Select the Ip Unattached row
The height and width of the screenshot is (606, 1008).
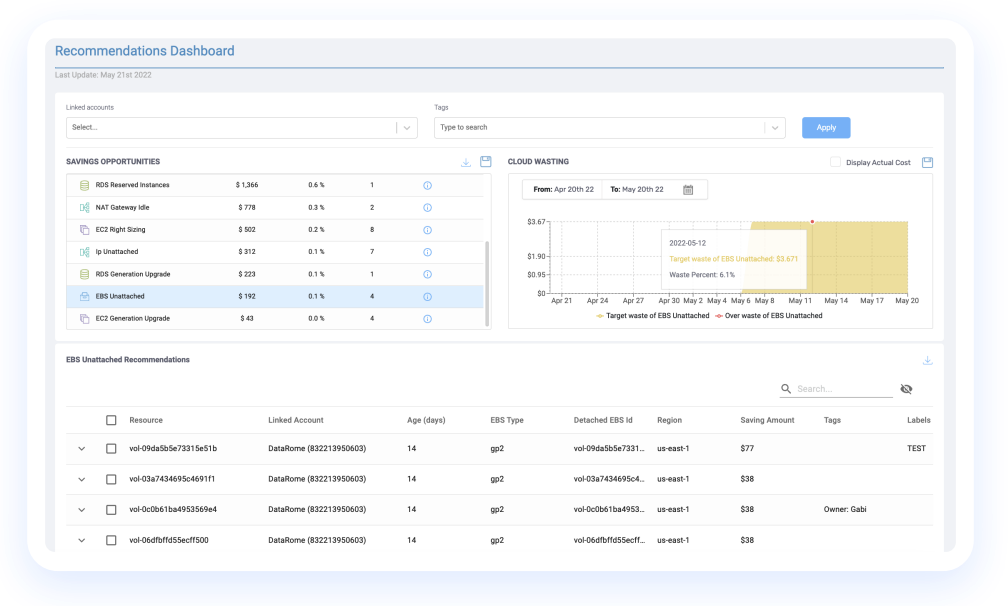tap(275, 252)
